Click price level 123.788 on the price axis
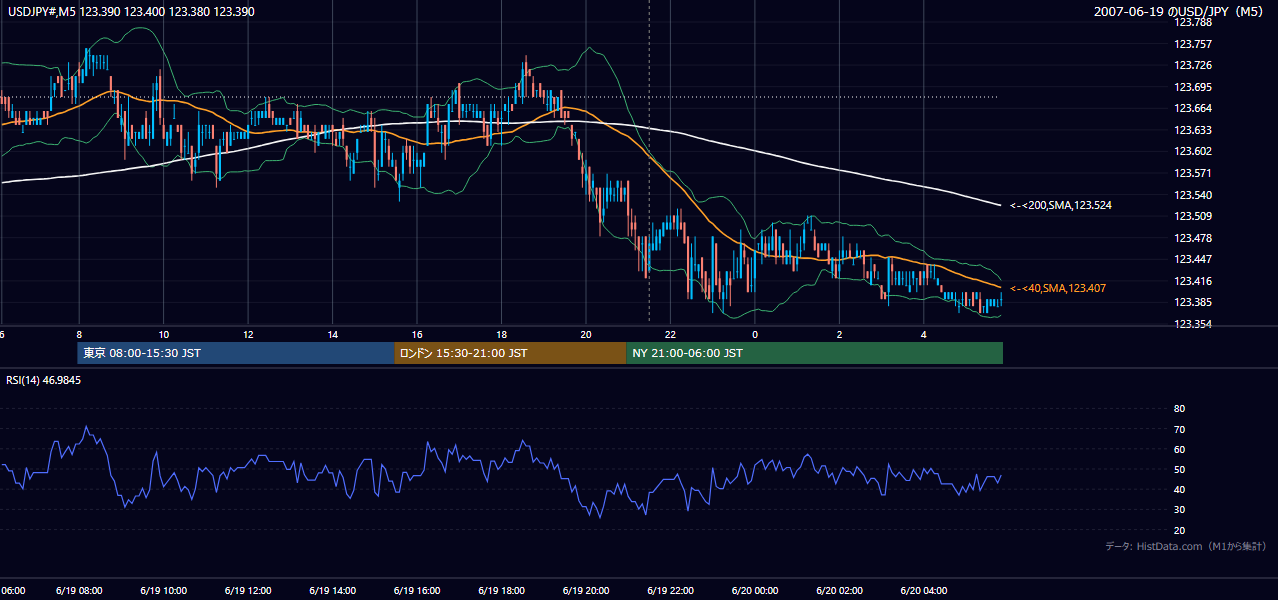Screen dimensions: 1278x600 (x=1191, y=22)
